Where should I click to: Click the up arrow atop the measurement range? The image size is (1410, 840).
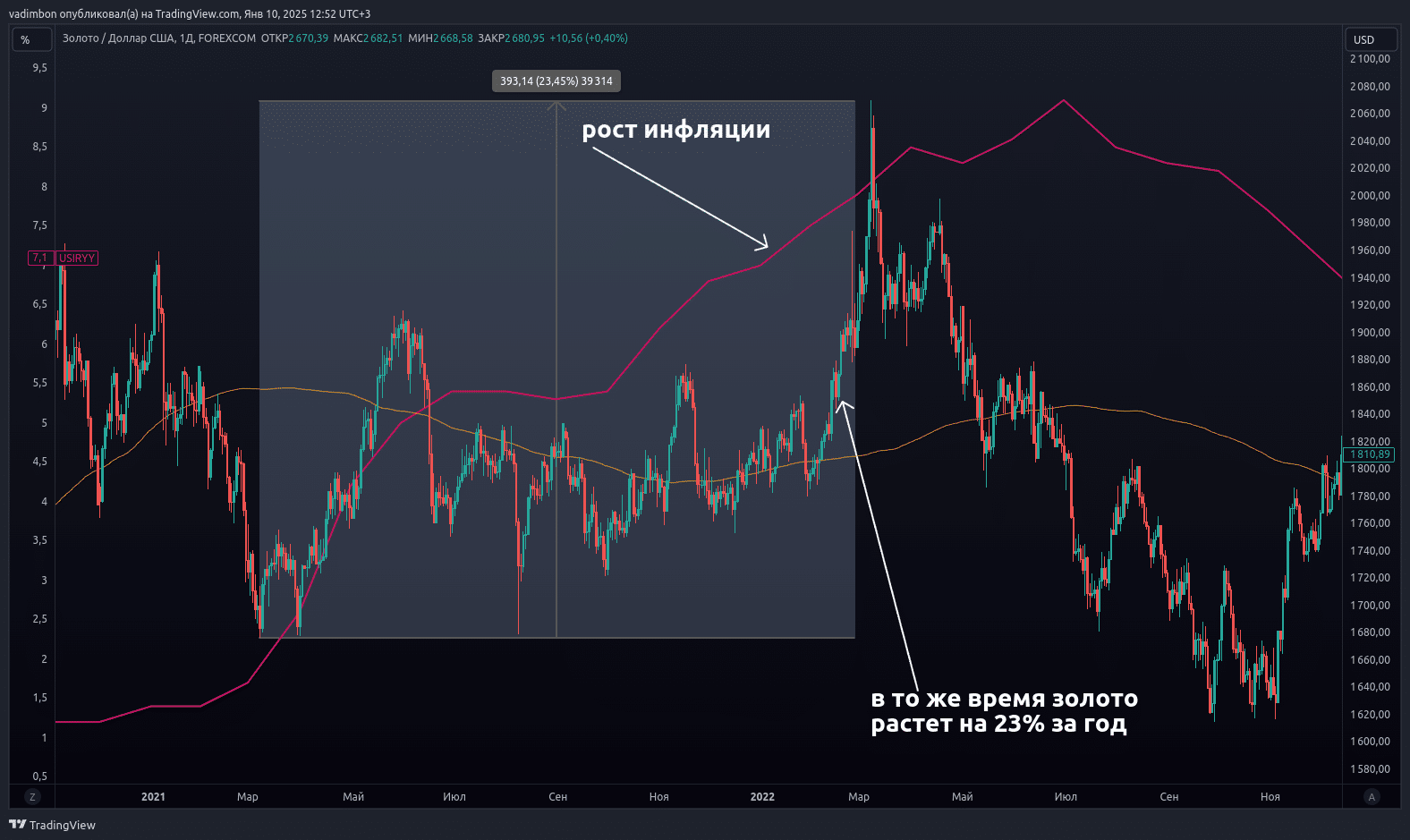(556, 106)
